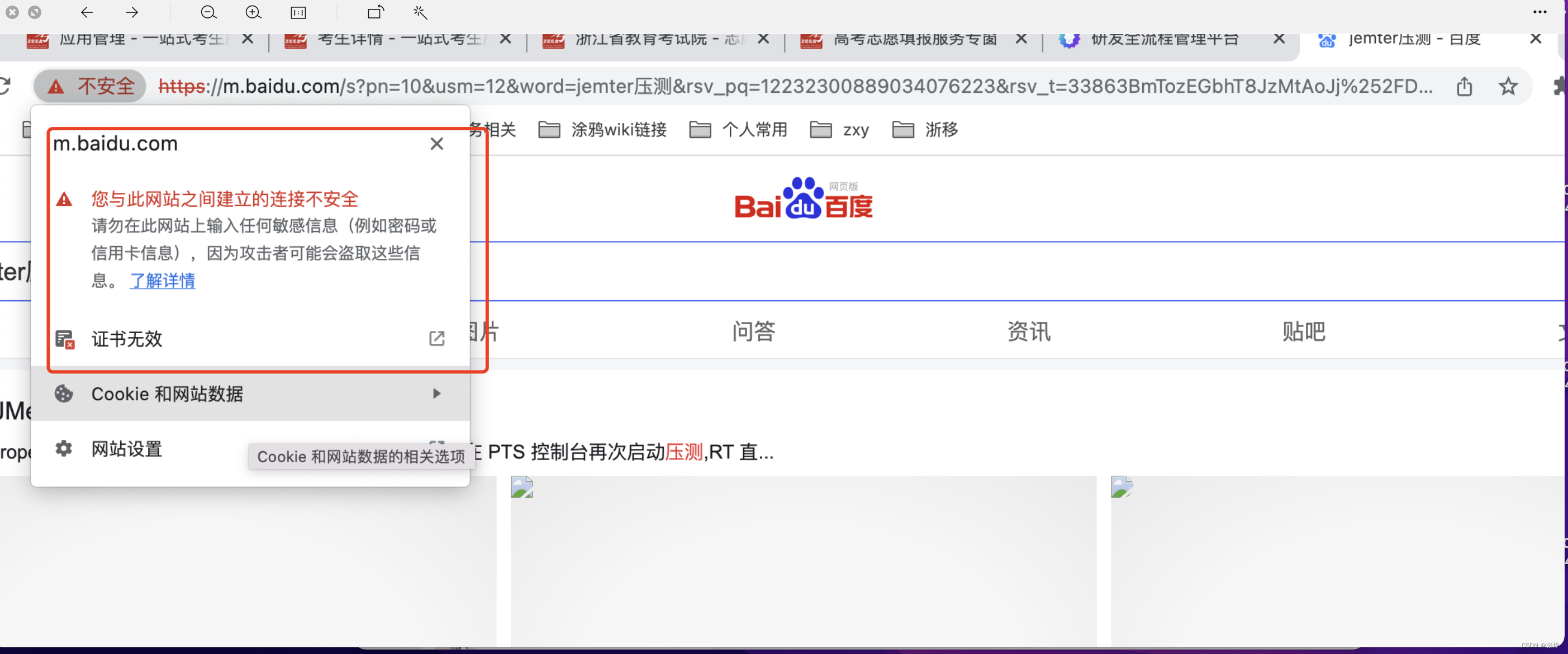The height and width of the screenshot is (654, 1568).
Task: Go back with the left arrow
Action: tap(87, 12)
